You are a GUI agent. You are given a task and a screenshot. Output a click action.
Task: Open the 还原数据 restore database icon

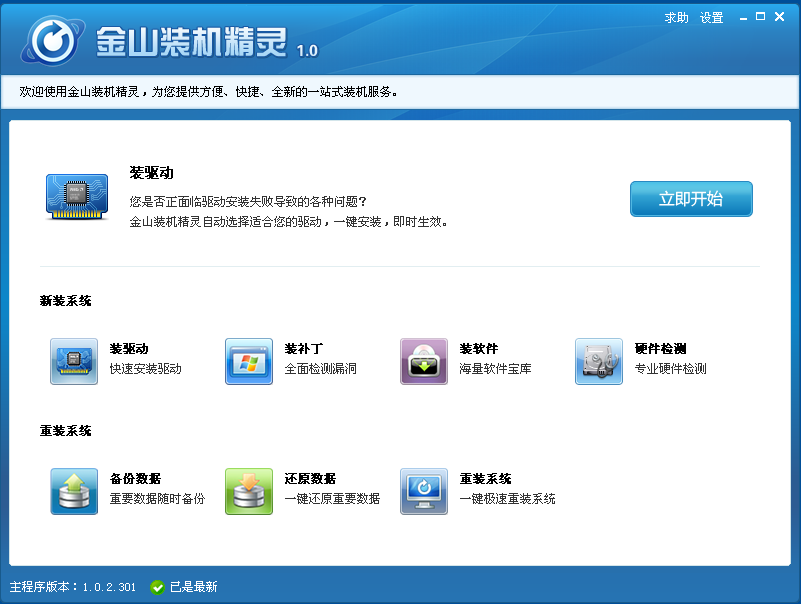[x=249, y=491]
